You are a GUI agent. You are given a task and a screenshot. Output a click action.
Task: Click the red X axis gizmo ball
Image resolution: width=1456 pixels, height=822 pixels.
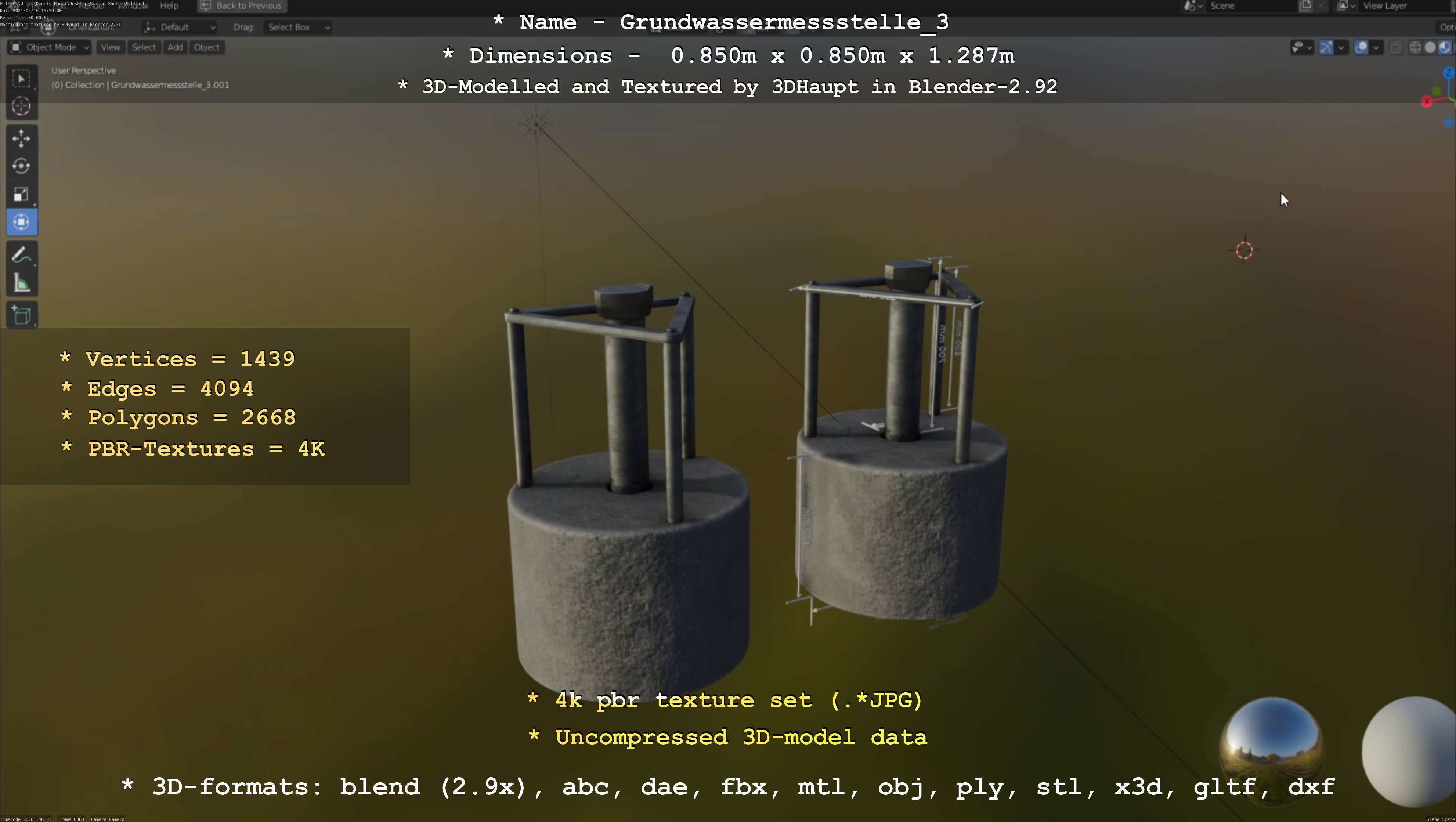pos(1427,102)
